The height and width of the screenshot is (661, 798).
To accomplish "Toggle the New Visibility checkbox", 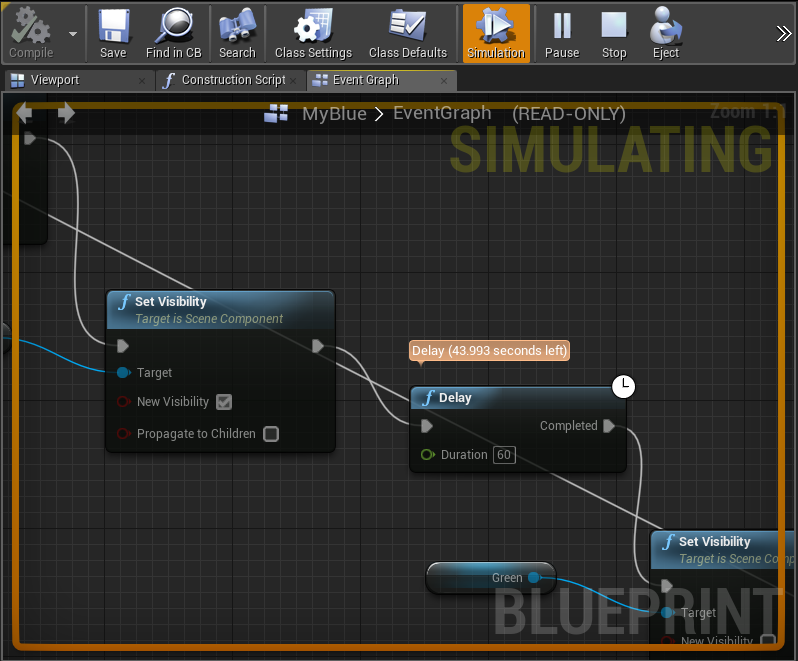I will pyautogui.click(x=224, y=402).
